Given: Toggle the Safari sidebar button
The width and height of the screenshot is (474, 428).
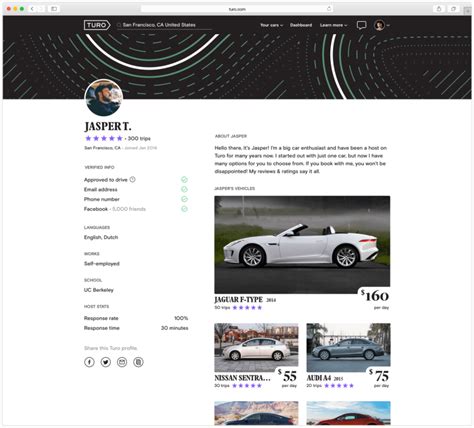Looking at the screenshot, I should 54,9.
